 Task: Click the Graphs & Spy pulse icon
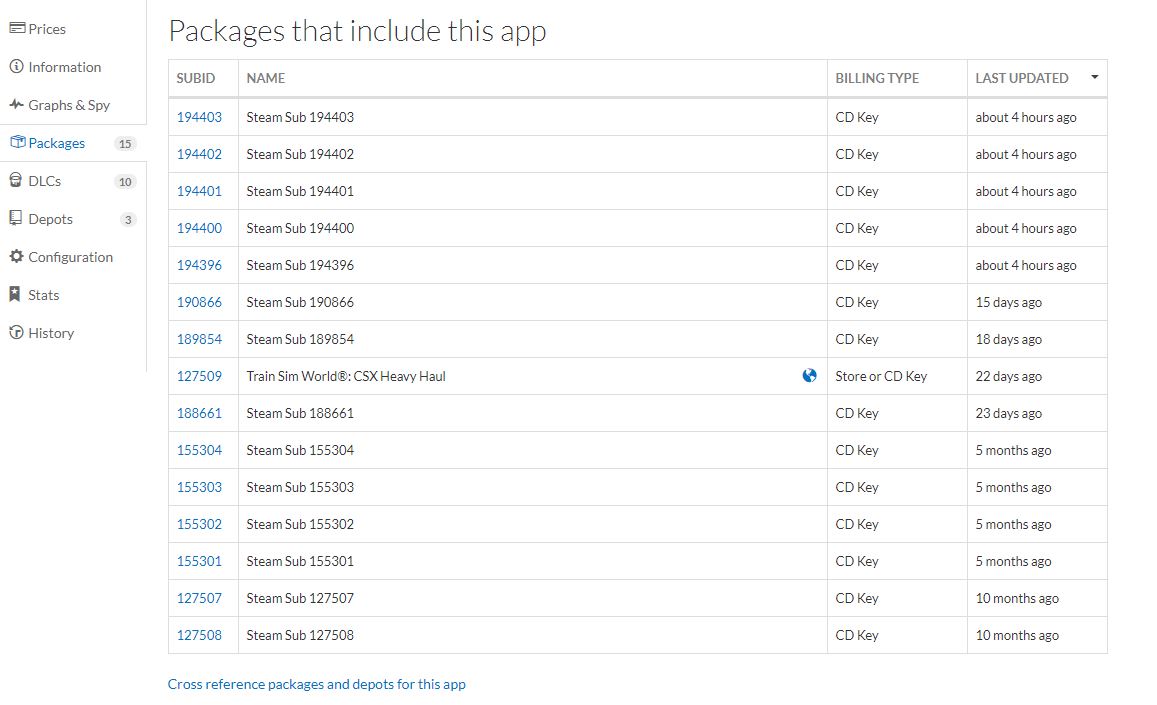[x=17, y=105]
